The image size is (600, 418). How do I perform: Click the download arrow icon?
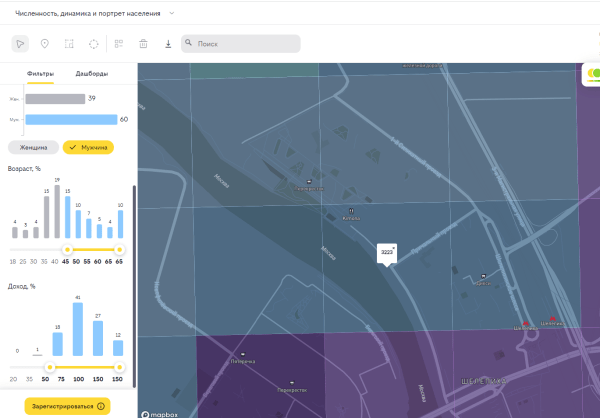pyautogui.click(x=168, y=44)
